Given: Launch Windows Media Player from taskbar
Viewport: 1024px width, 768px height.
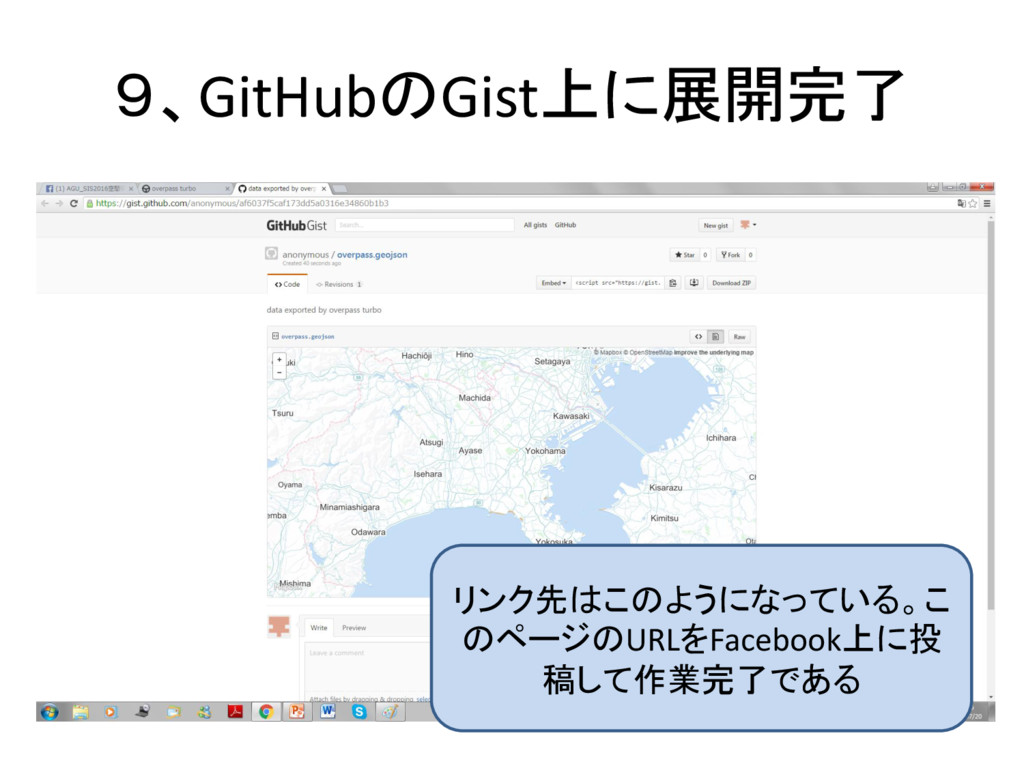Looking at the screenshot, I should (111, 712).
